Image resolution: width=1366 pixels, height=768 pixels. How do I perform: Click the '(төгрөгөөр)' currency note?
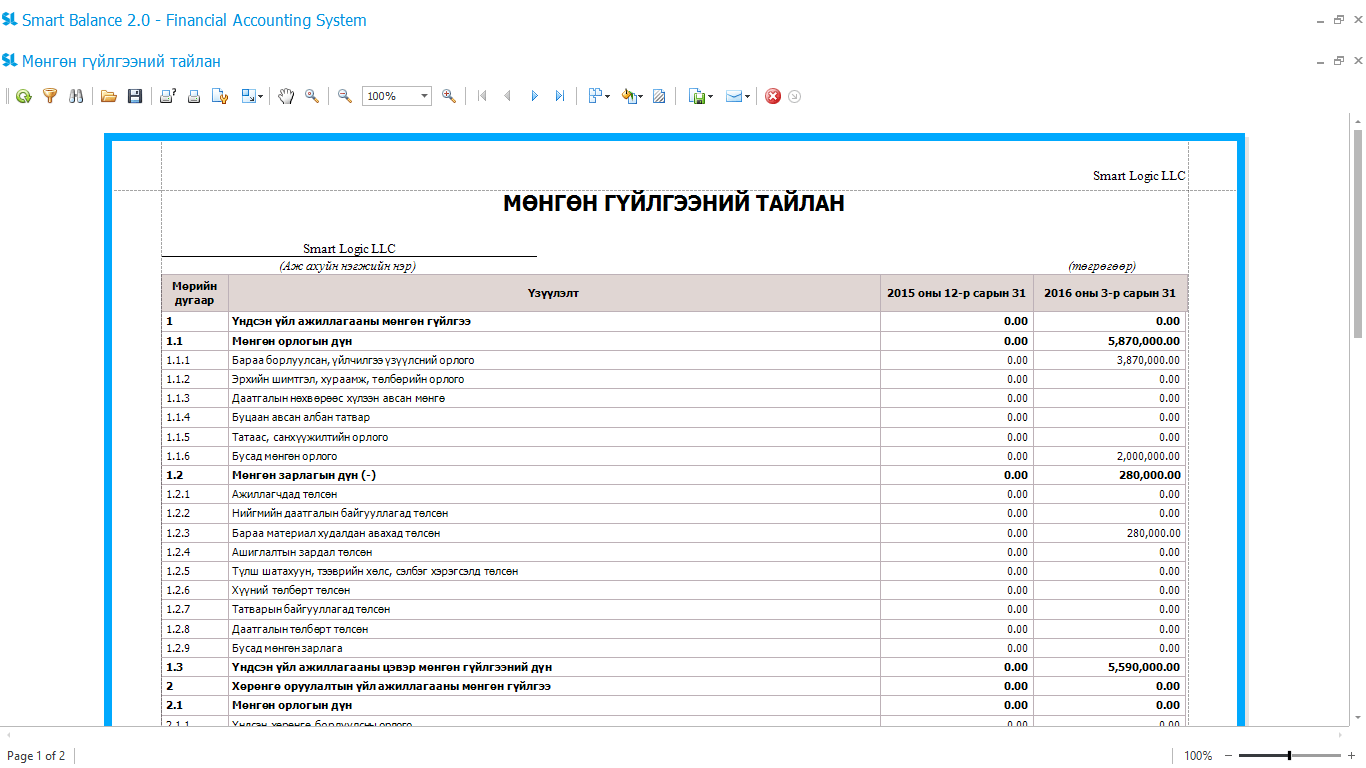1101,266
